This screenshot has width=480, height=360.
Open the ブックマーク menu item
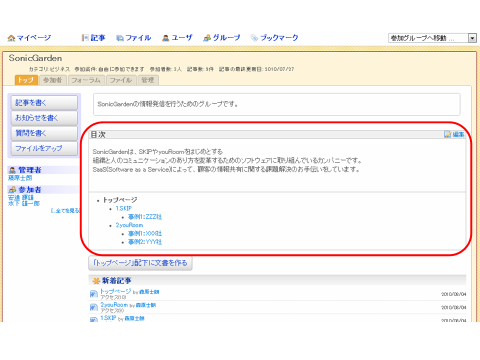[279, 38]
